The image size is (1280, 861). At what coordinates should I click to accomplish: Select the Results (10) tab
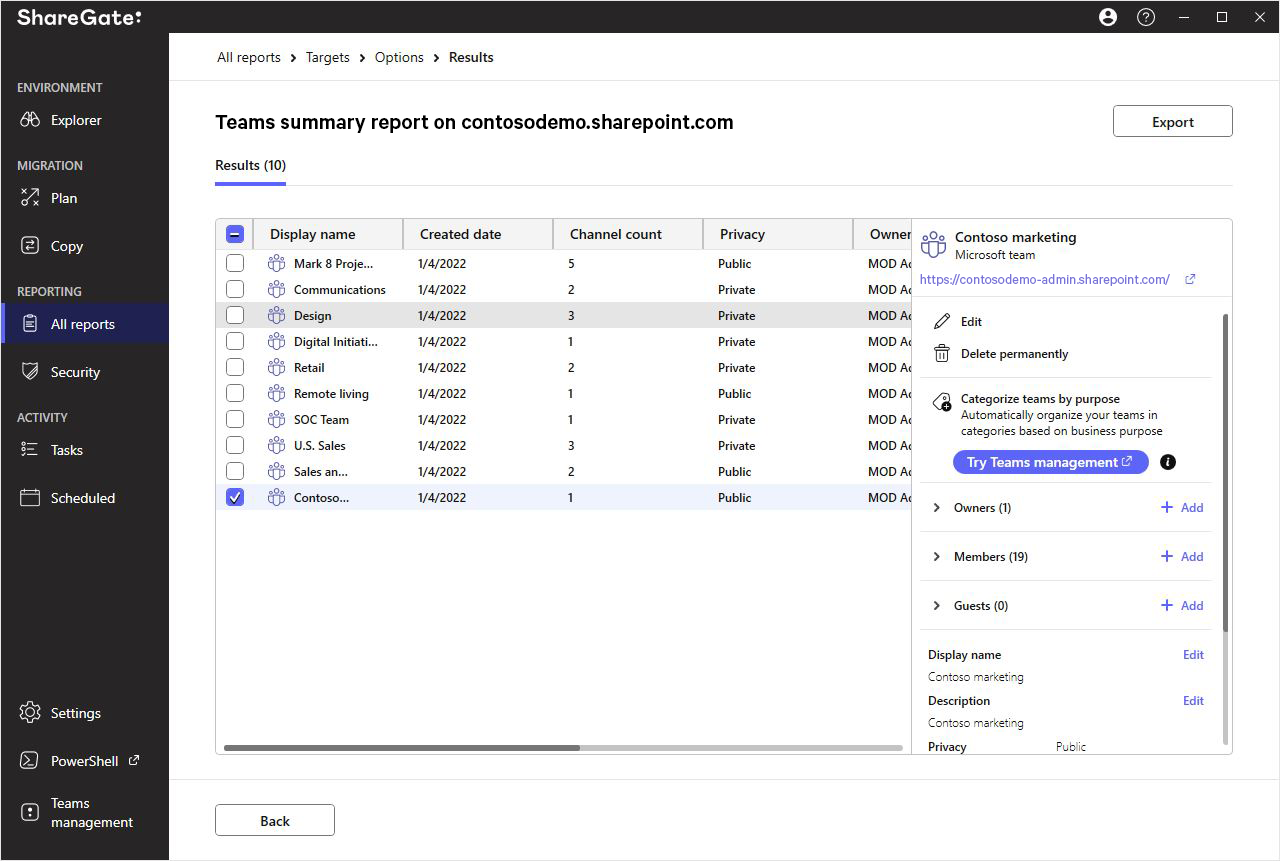(250, 165)
